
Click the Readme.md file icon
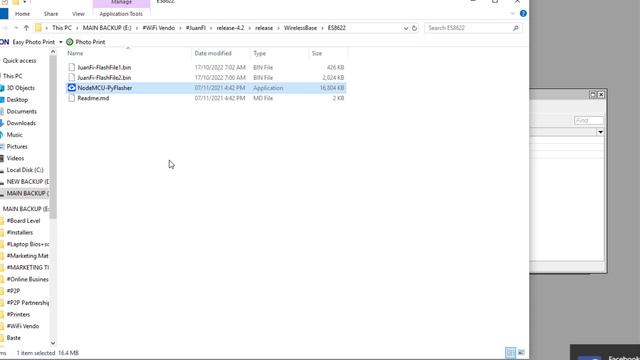coord(72,98)
